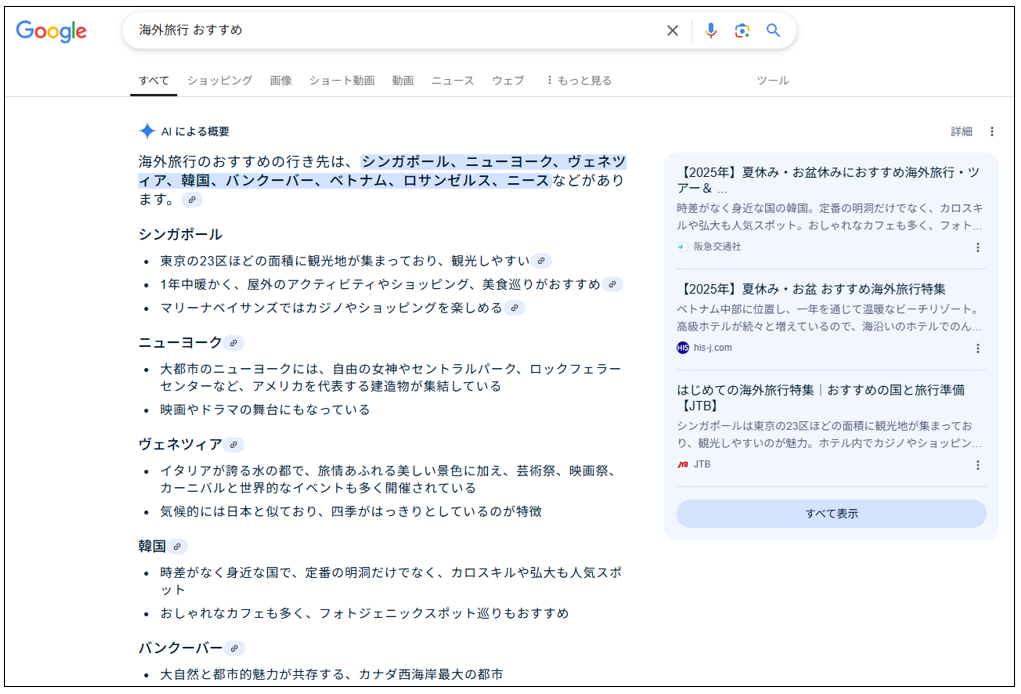
Task: Open three-dot menu for JTB source
Action: [977, 465]
